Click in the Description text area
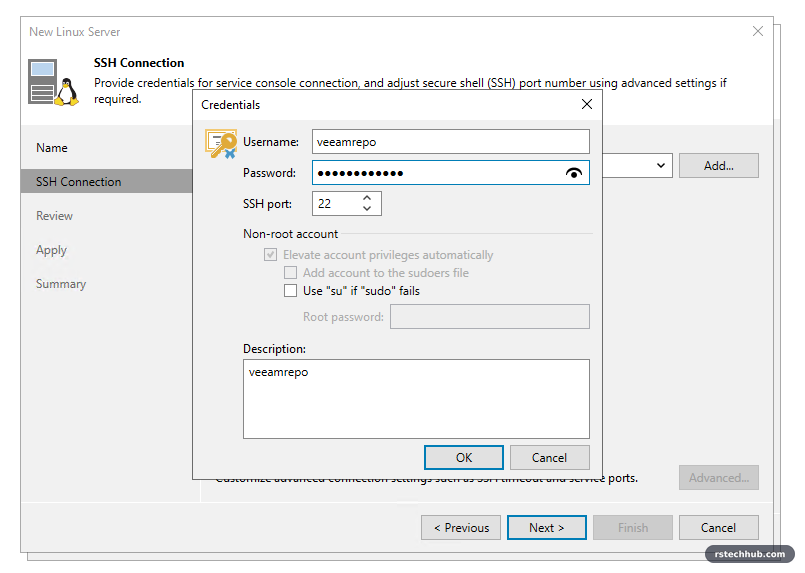 click(416, 399)
